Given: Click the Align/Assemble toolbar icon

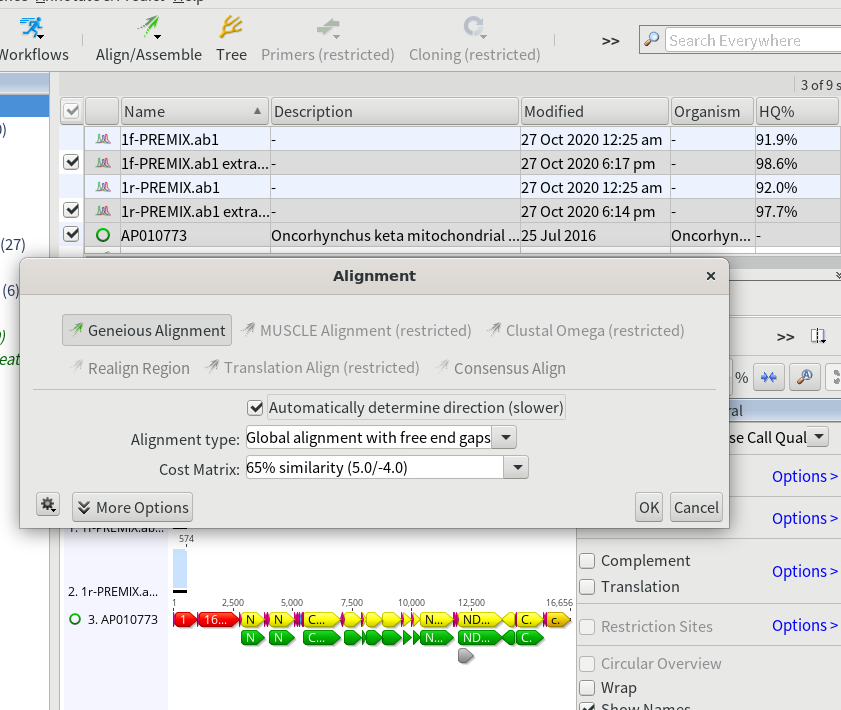Looking at the screenshot, I should (149, 27).
